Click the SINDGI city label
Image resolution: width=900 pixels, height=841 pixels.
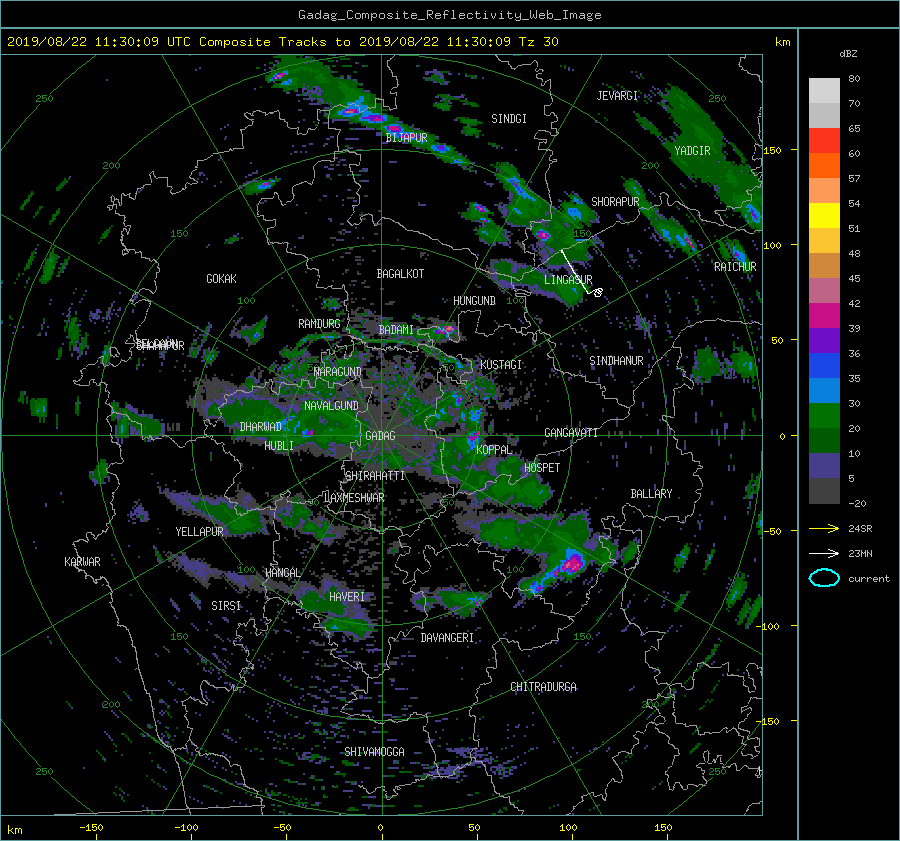[x=509, y=119]
